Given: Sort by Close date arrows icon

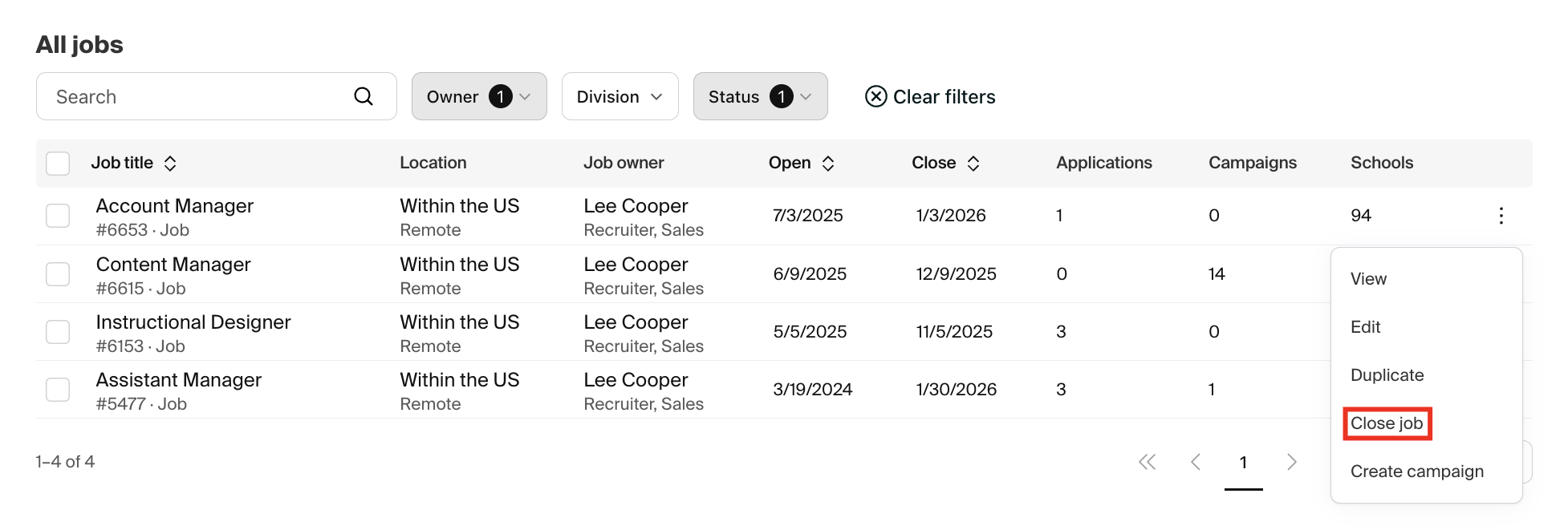Looking at the screenshot, I should coord(973,164).
